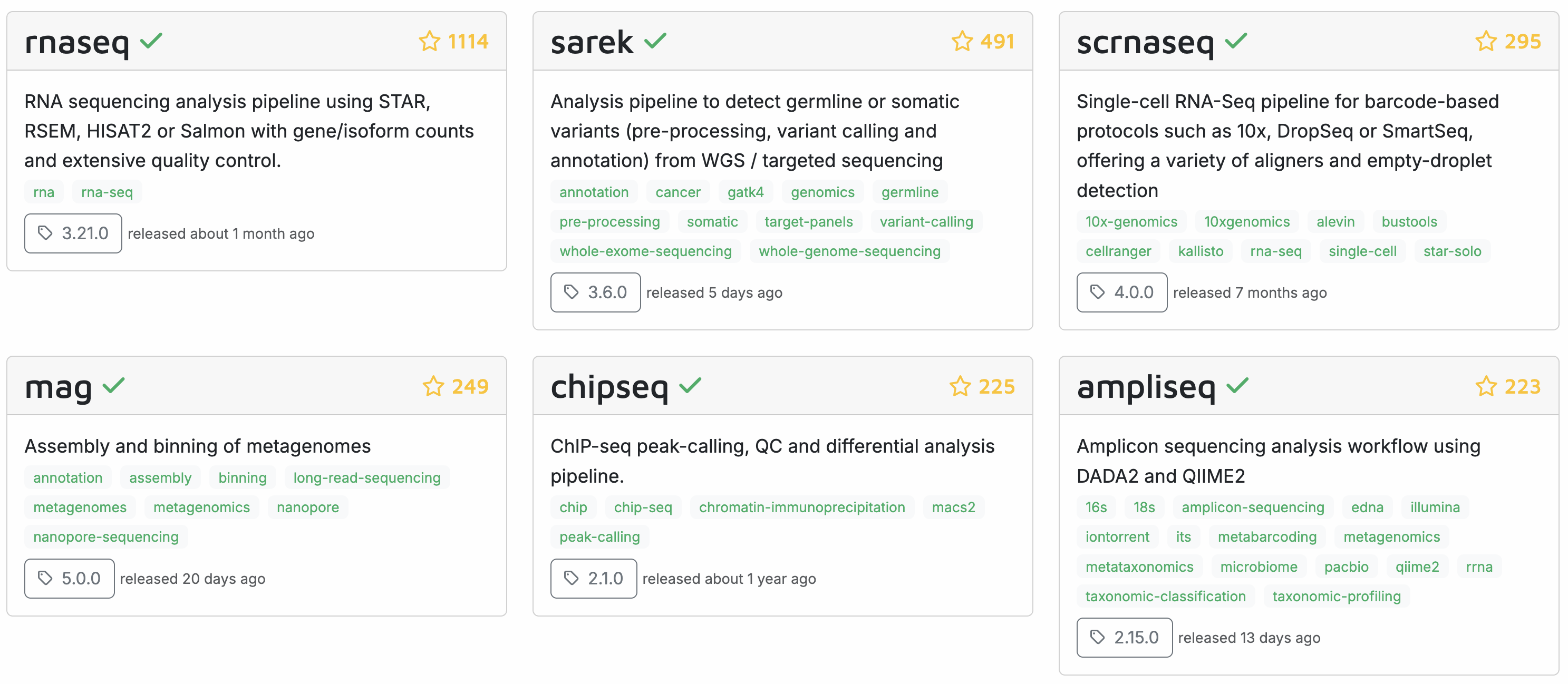Click the green checkmark beside rnaseq

pos(151,42)
